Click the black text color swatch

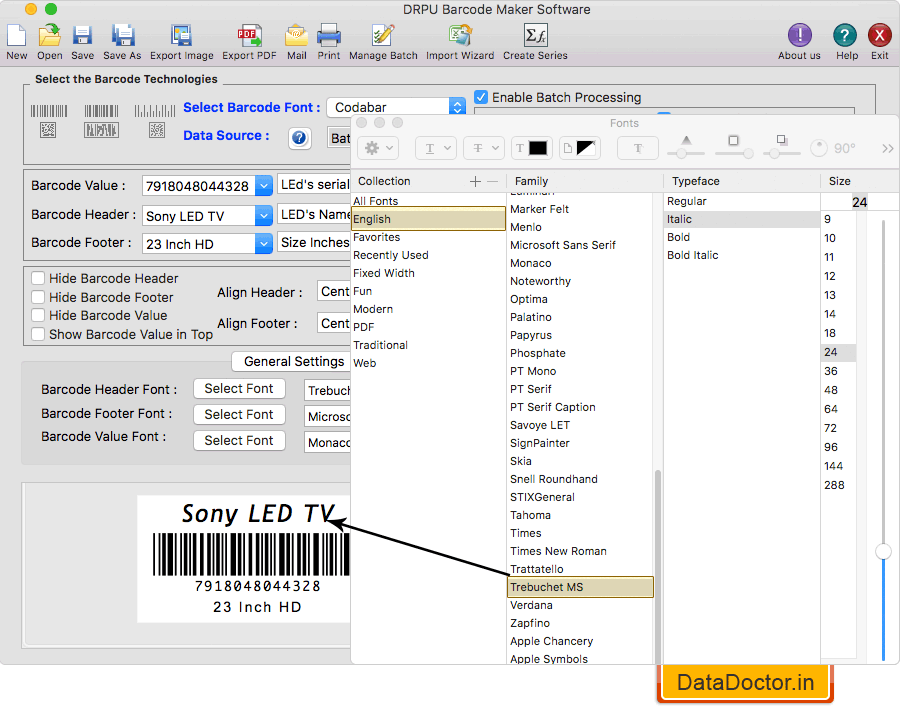(537, 148)
